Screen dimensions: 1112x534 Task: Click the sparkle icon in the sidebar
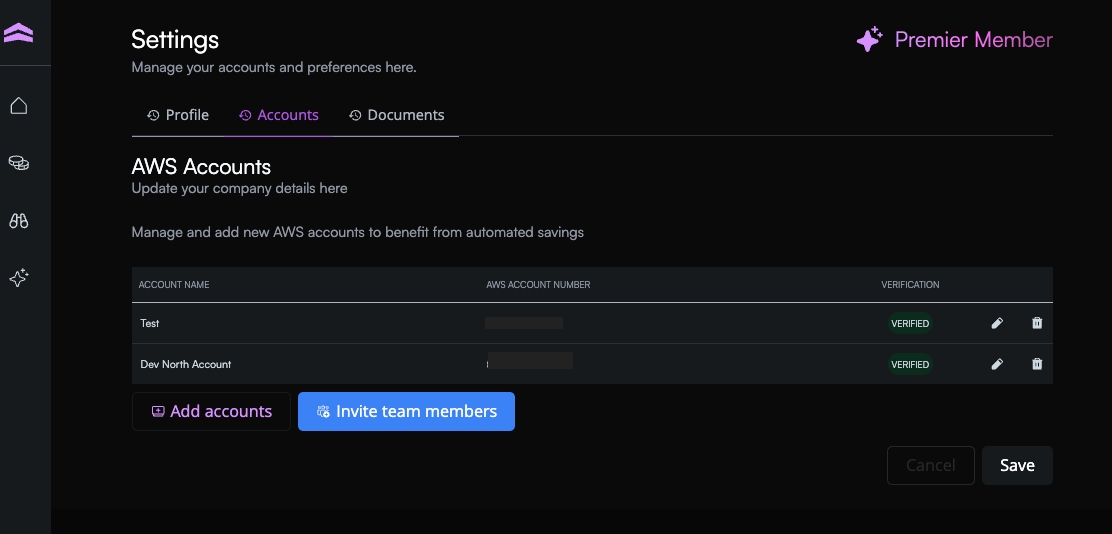point(18,278)
